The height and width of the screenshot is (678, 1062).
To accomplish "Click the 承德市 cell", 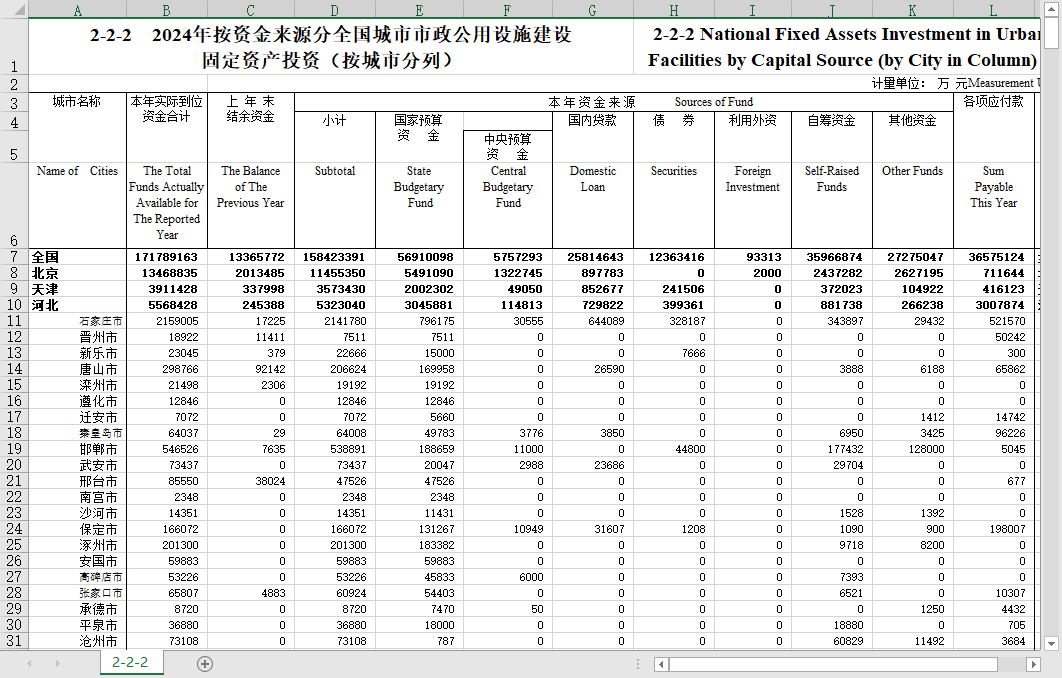I will click(77, 609).
